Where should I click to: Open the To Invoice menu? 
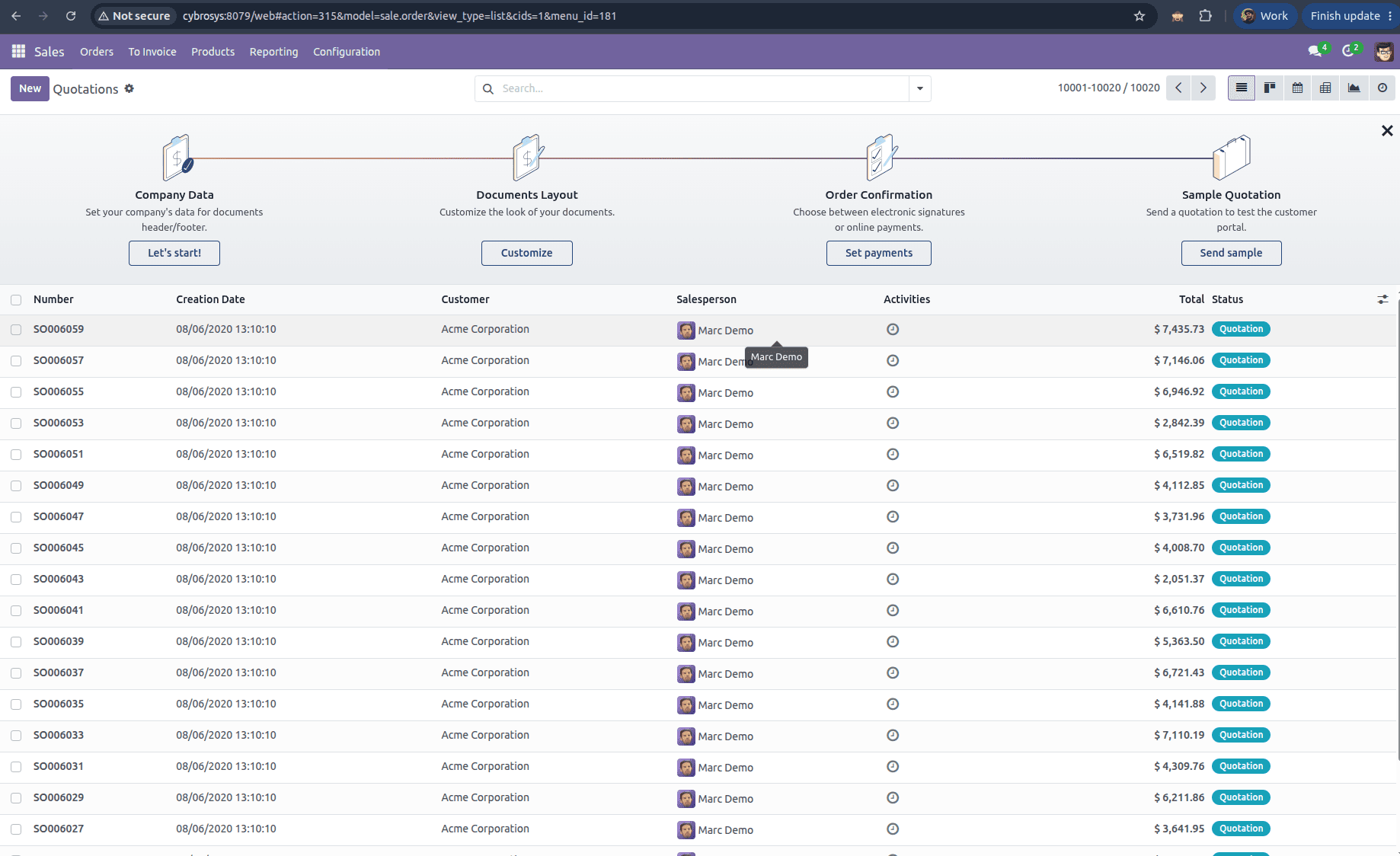[152, 52]
